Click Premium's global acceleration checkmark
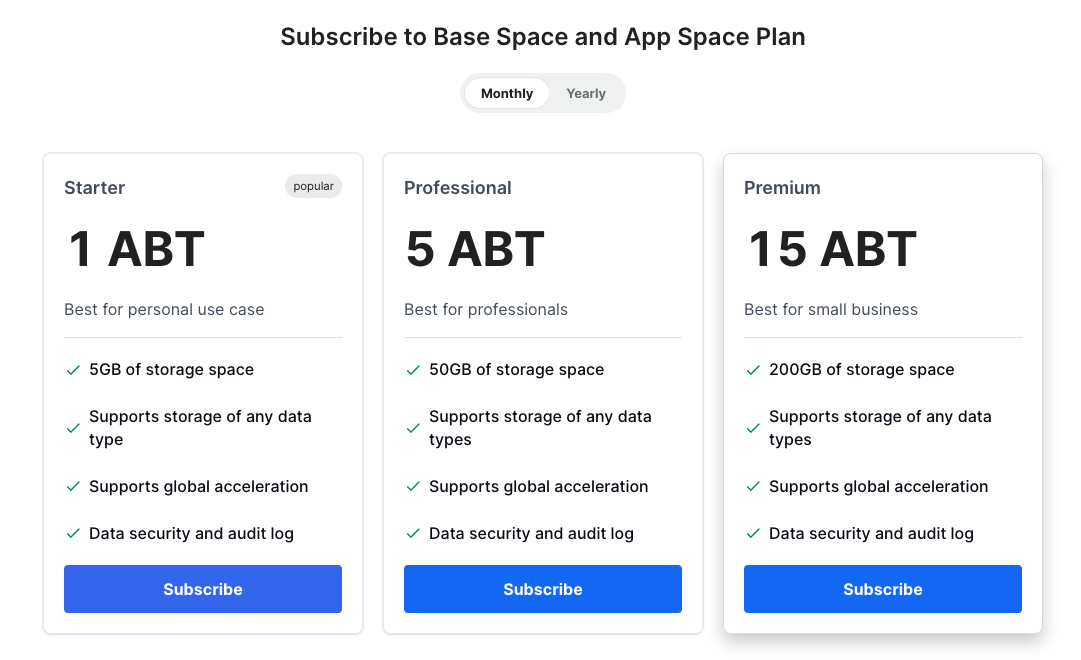 753,487
